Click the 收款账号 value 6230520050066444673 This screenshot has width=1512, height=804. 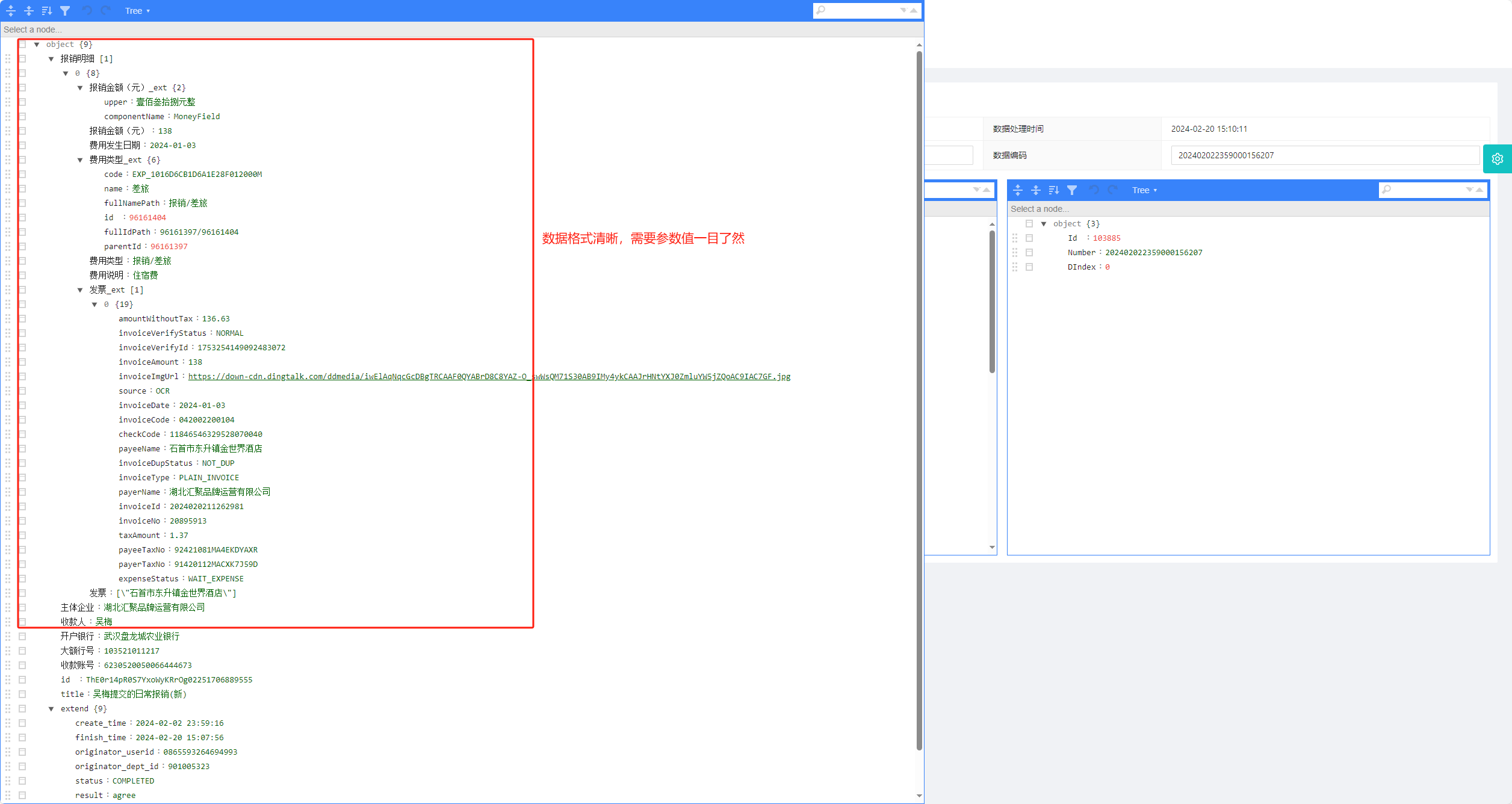[x=148, y=666]
